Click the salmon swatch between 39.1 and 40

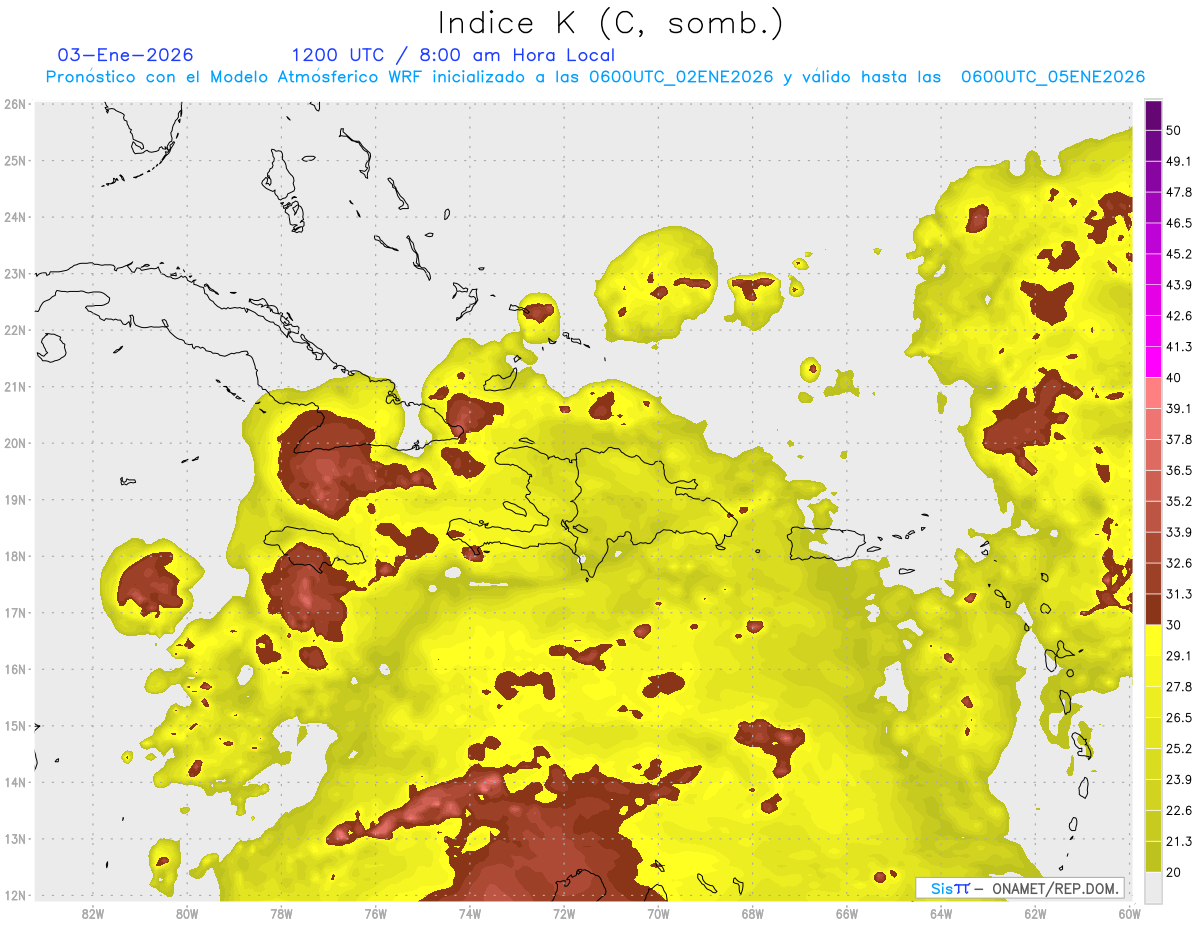1153,393
